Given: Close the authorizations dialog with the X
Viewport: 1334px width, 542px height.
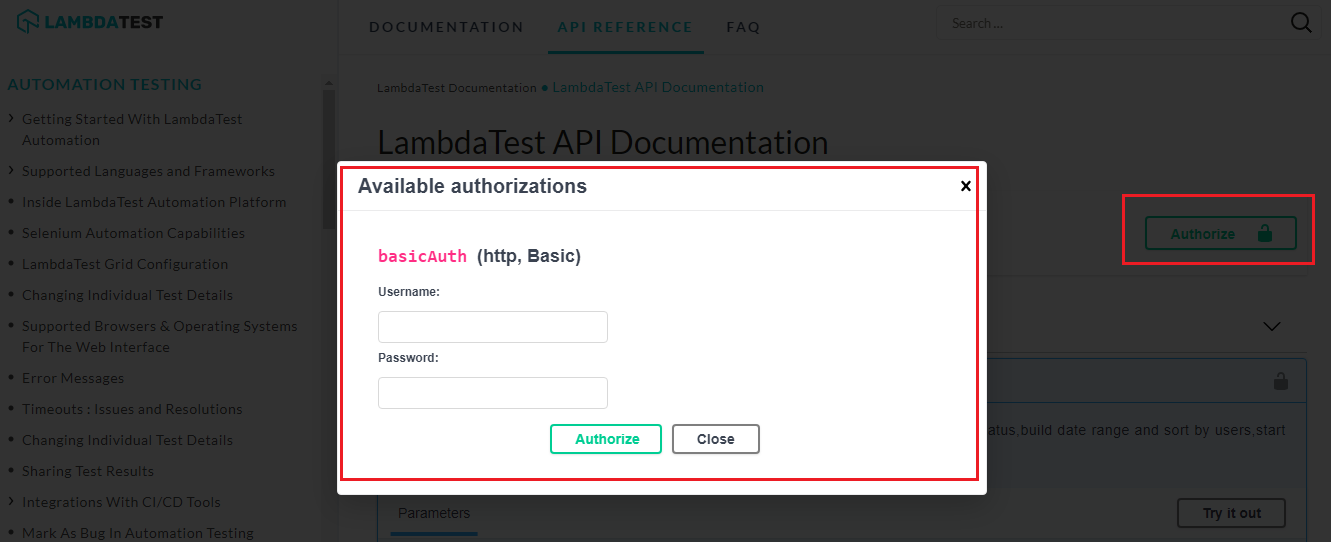Looking at the screenshot, I should click(x=966, y=186).
